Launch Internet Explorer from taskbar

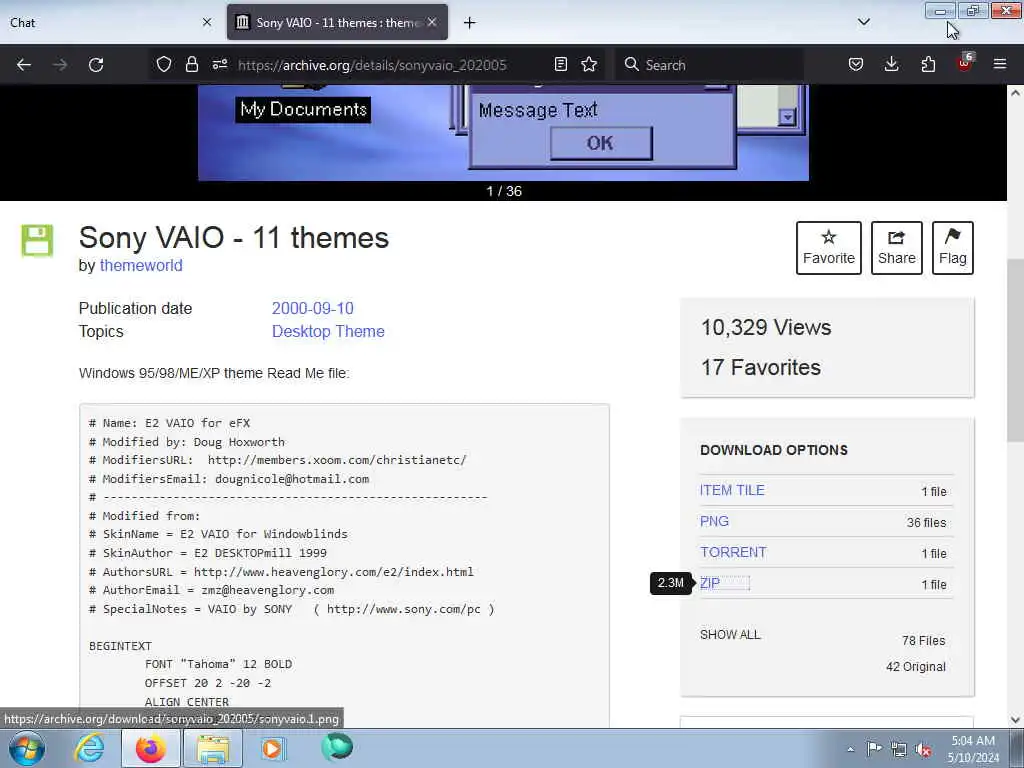click(x=89, y=748)
